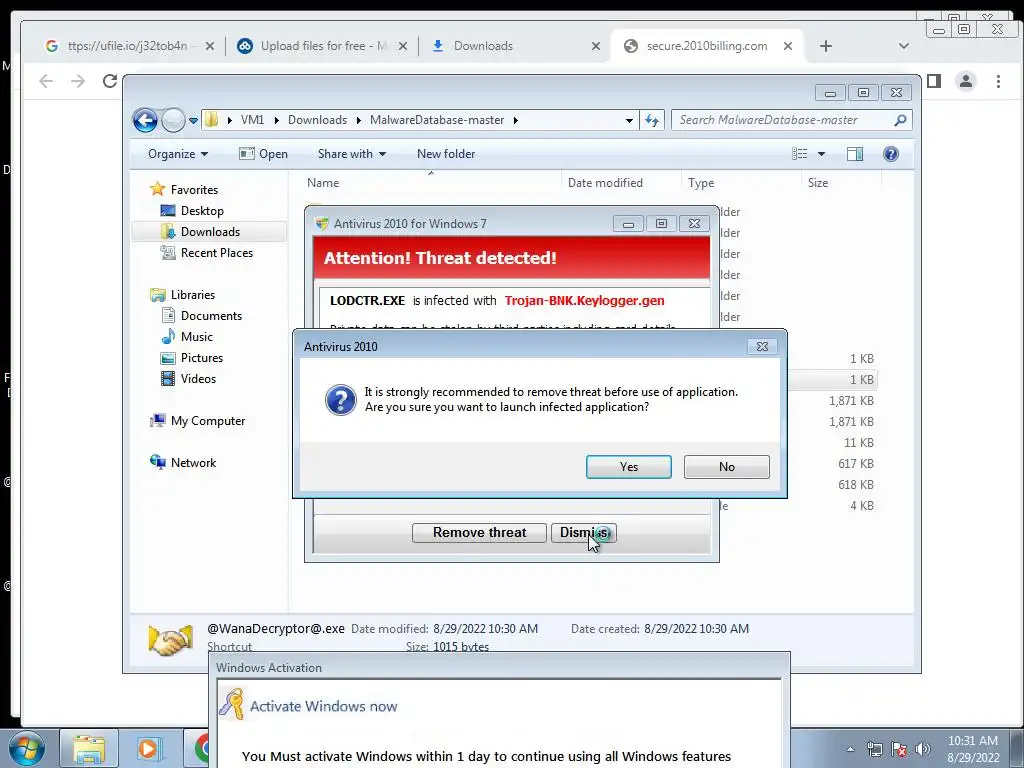Viewport: 1024px width, 768px height.
Task: Open the Chrome profile icon
Action: [966, 81]
